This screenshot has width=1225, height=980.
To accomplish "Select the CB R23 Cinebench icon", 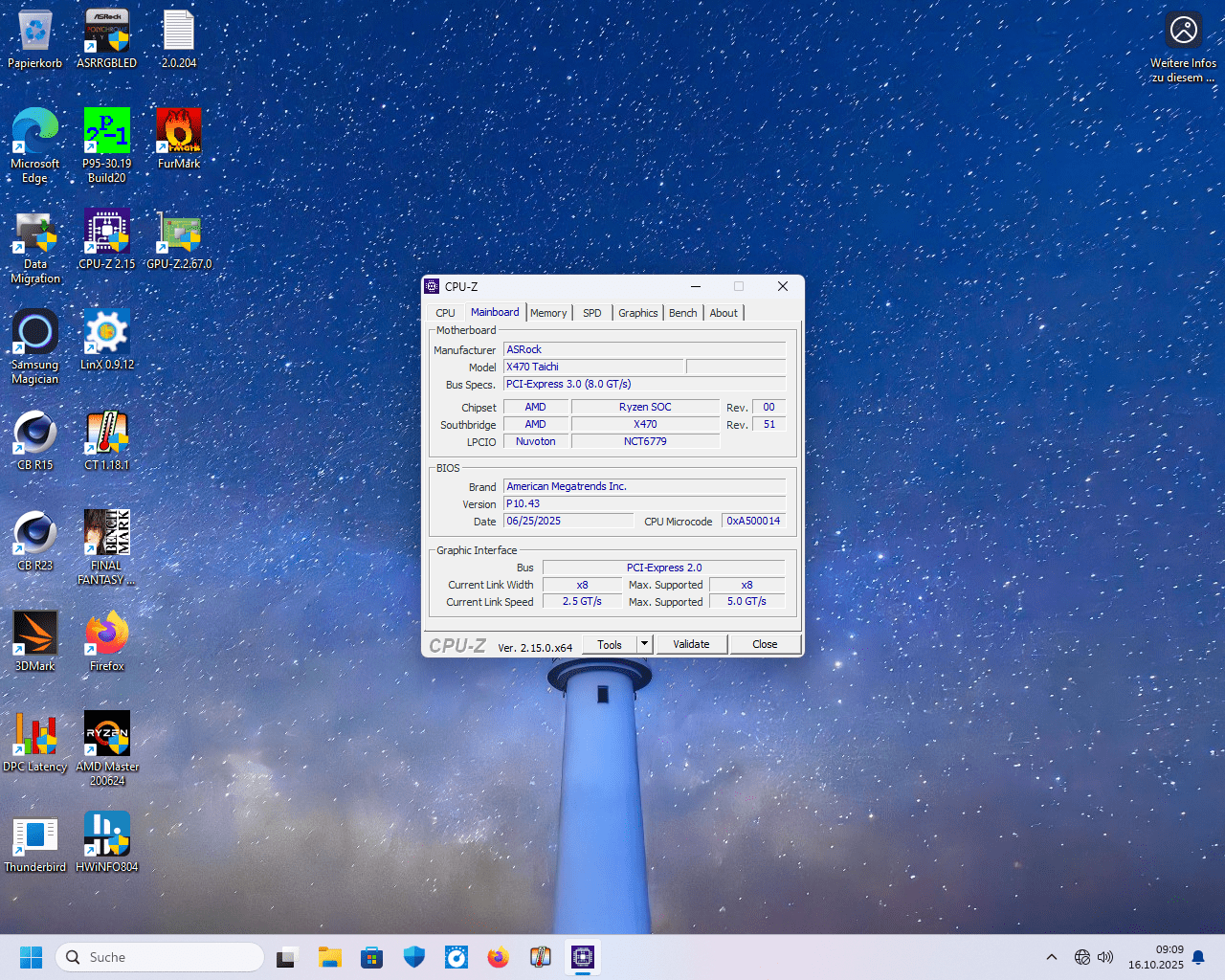I will coord(35,534).
